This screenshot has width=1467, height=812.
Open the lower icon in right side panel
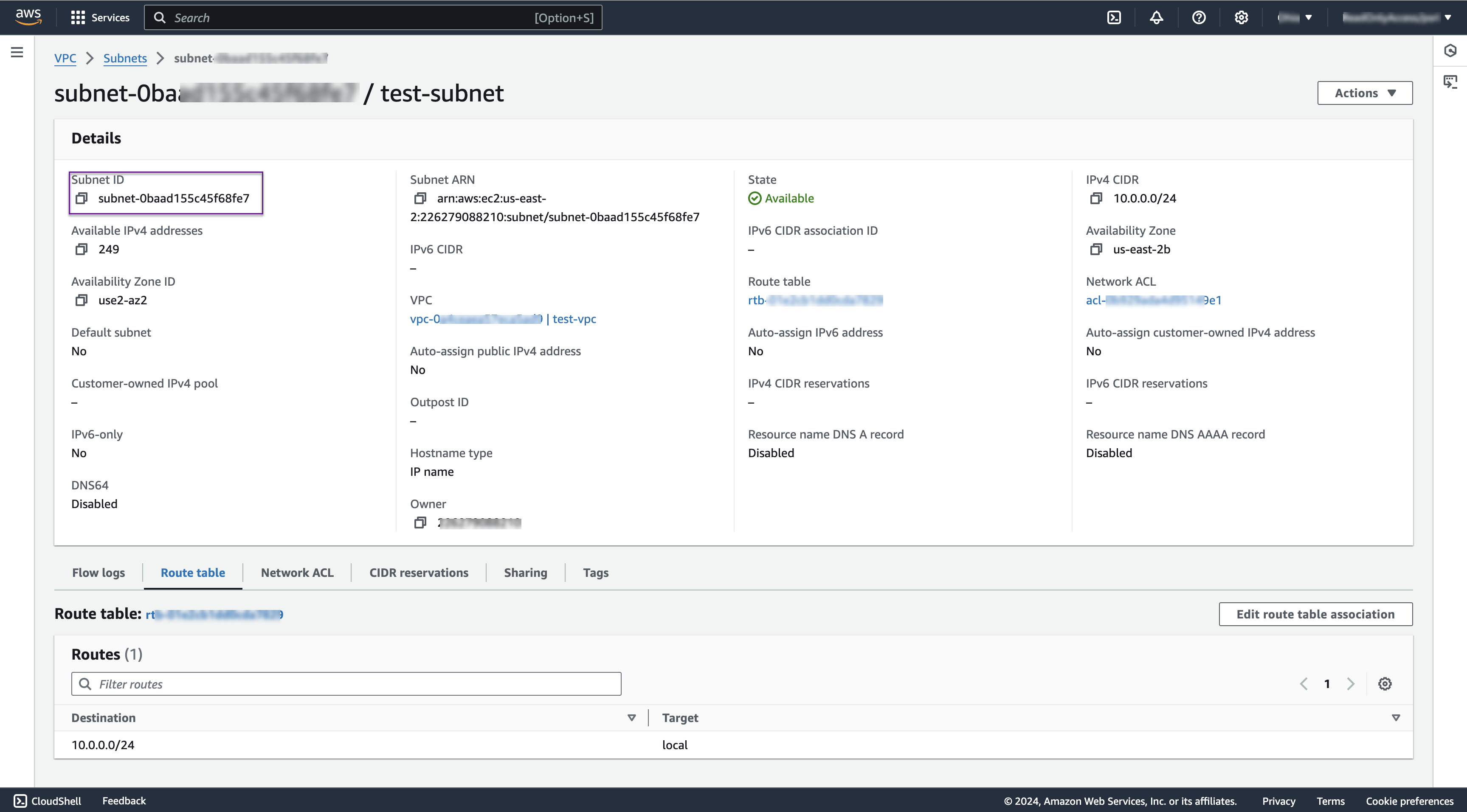tap(1450, 82)
